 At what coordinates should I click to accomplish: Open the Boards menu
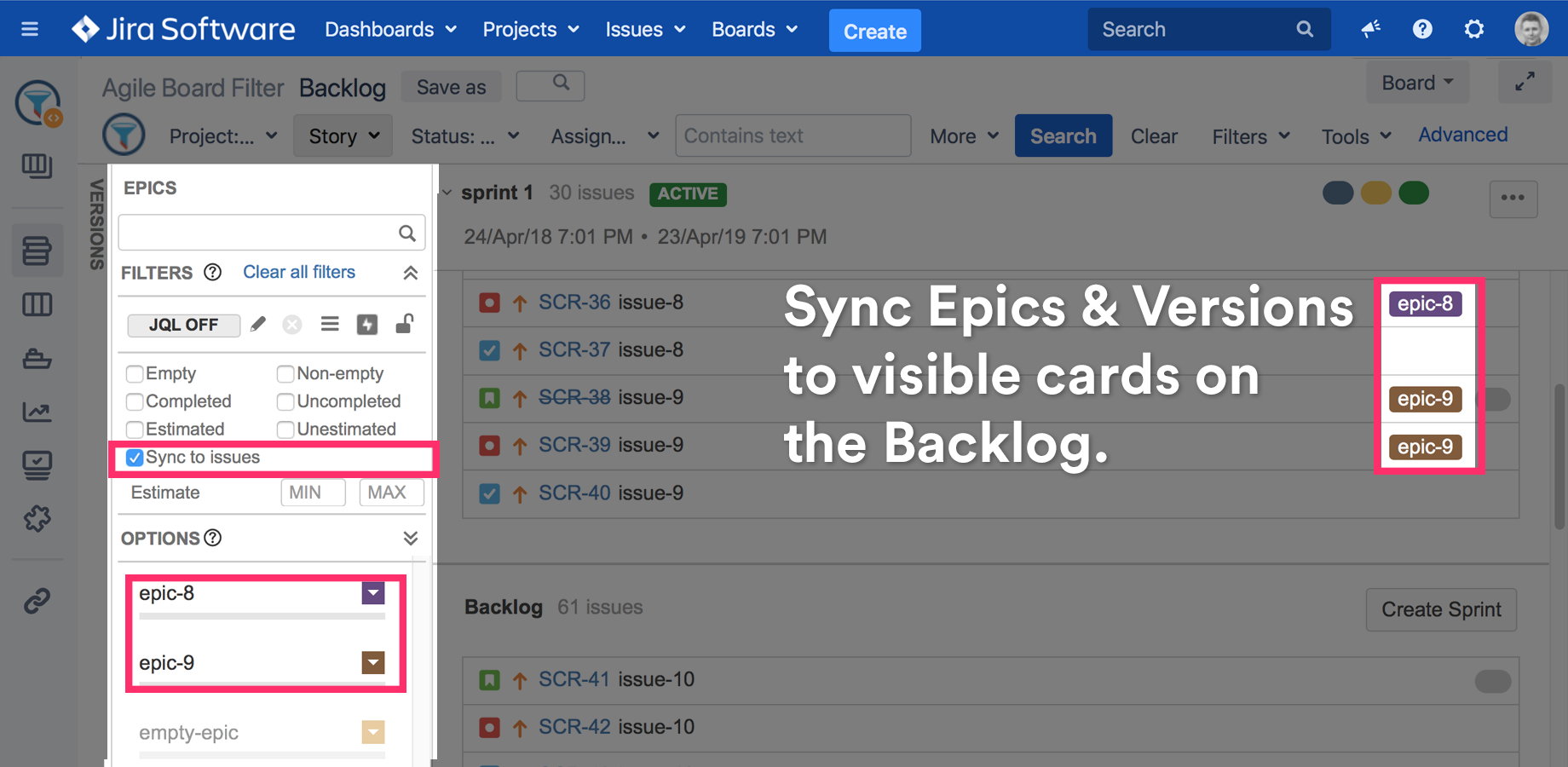(754, 30)
